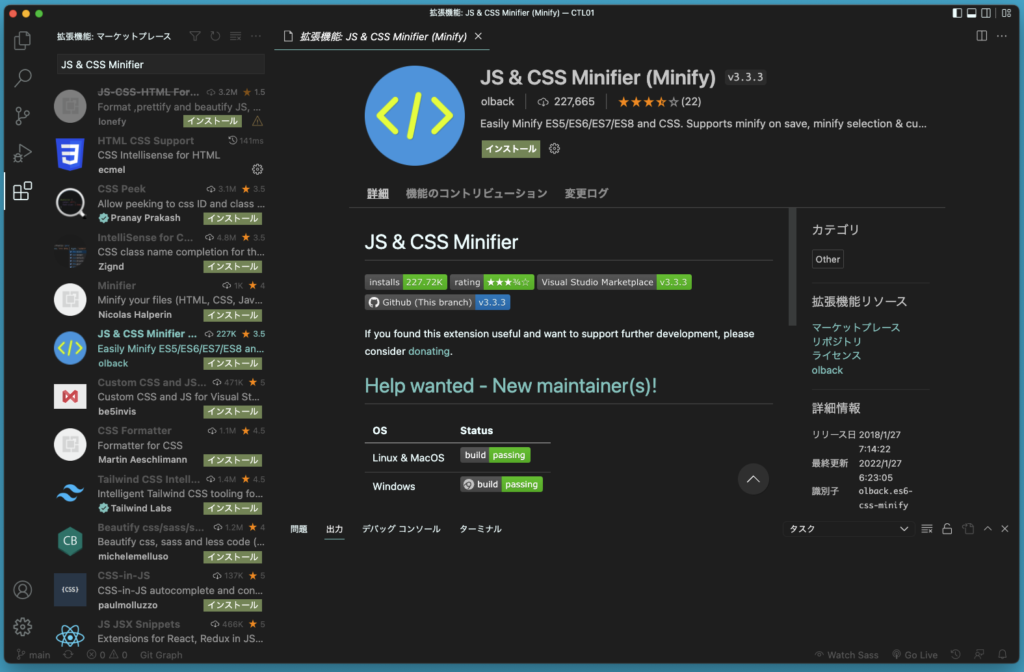Open the ライセンス resource link

pos(837,356)
